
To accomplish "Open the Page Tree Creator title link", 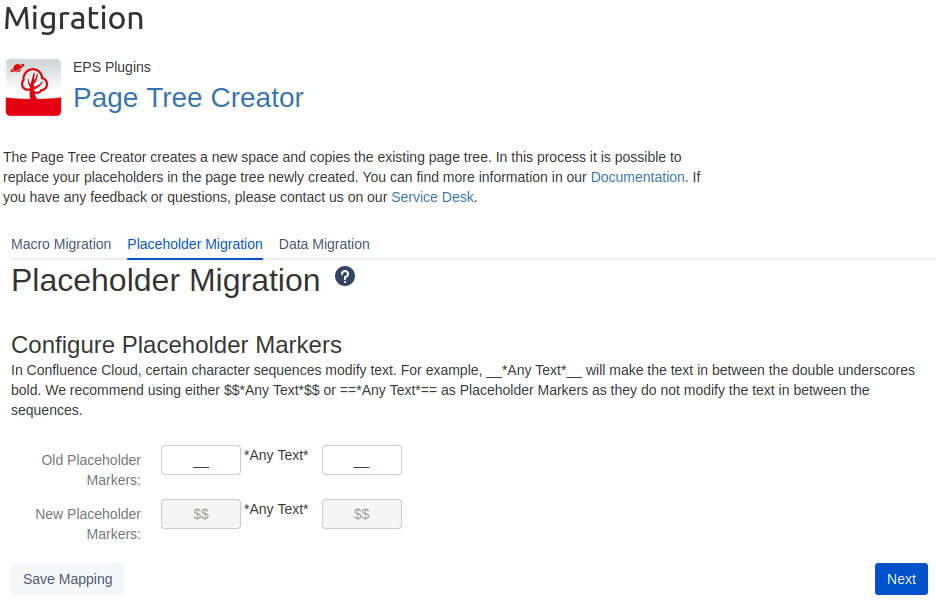I will tap(188, 98).
